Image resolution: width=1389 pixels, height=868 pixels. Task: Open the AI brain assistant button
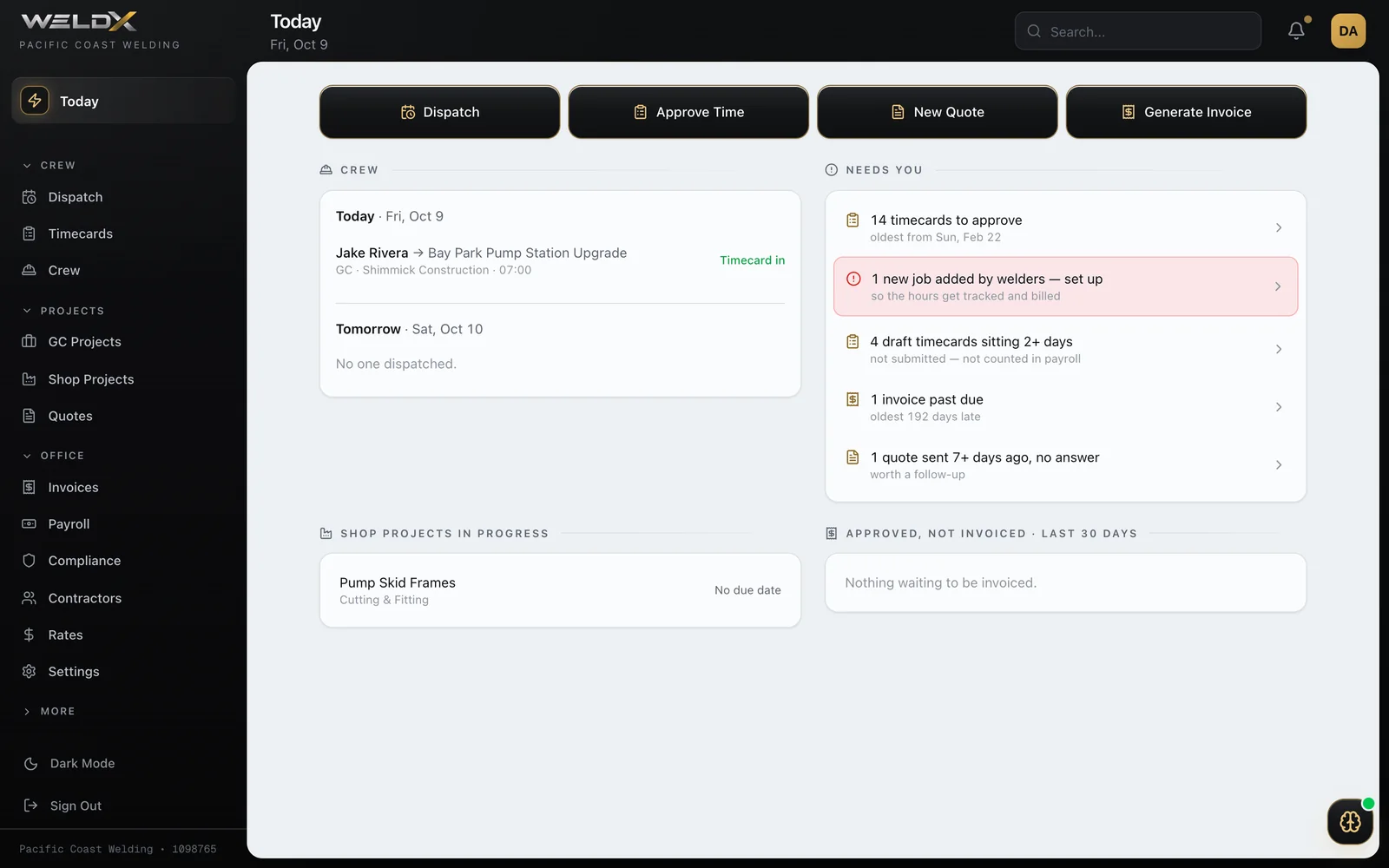(x=1350, y=821)
